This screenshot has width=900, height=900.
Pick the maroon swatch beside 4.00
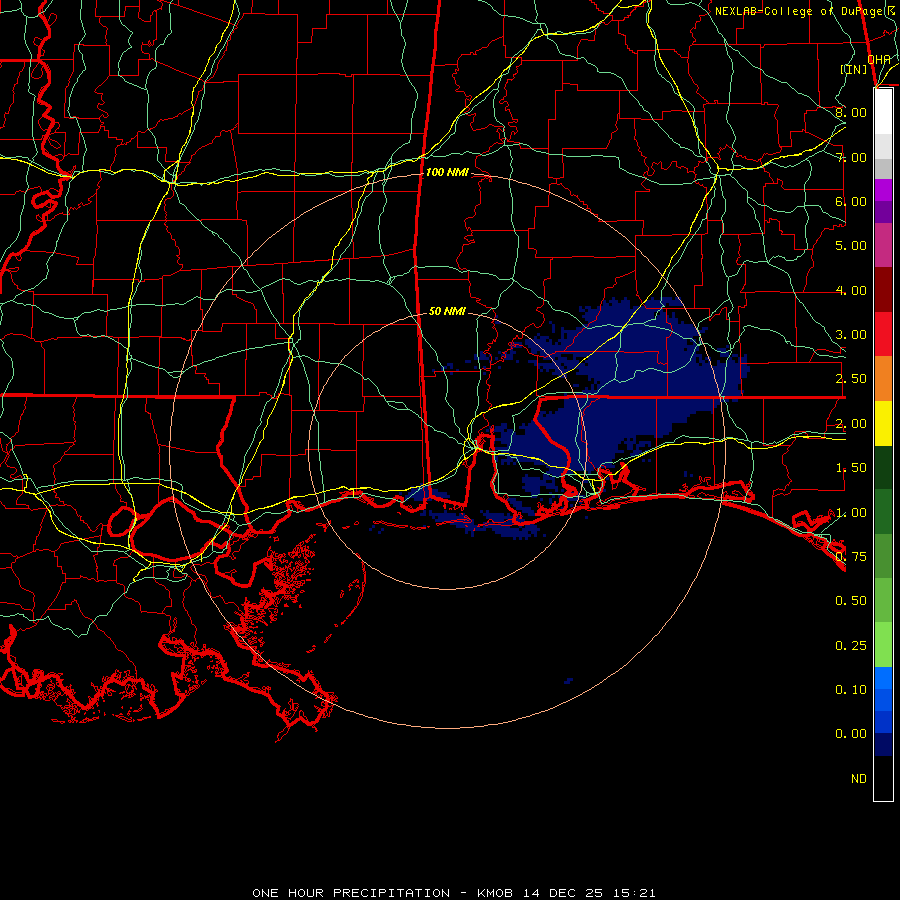[x=883, y=290]
